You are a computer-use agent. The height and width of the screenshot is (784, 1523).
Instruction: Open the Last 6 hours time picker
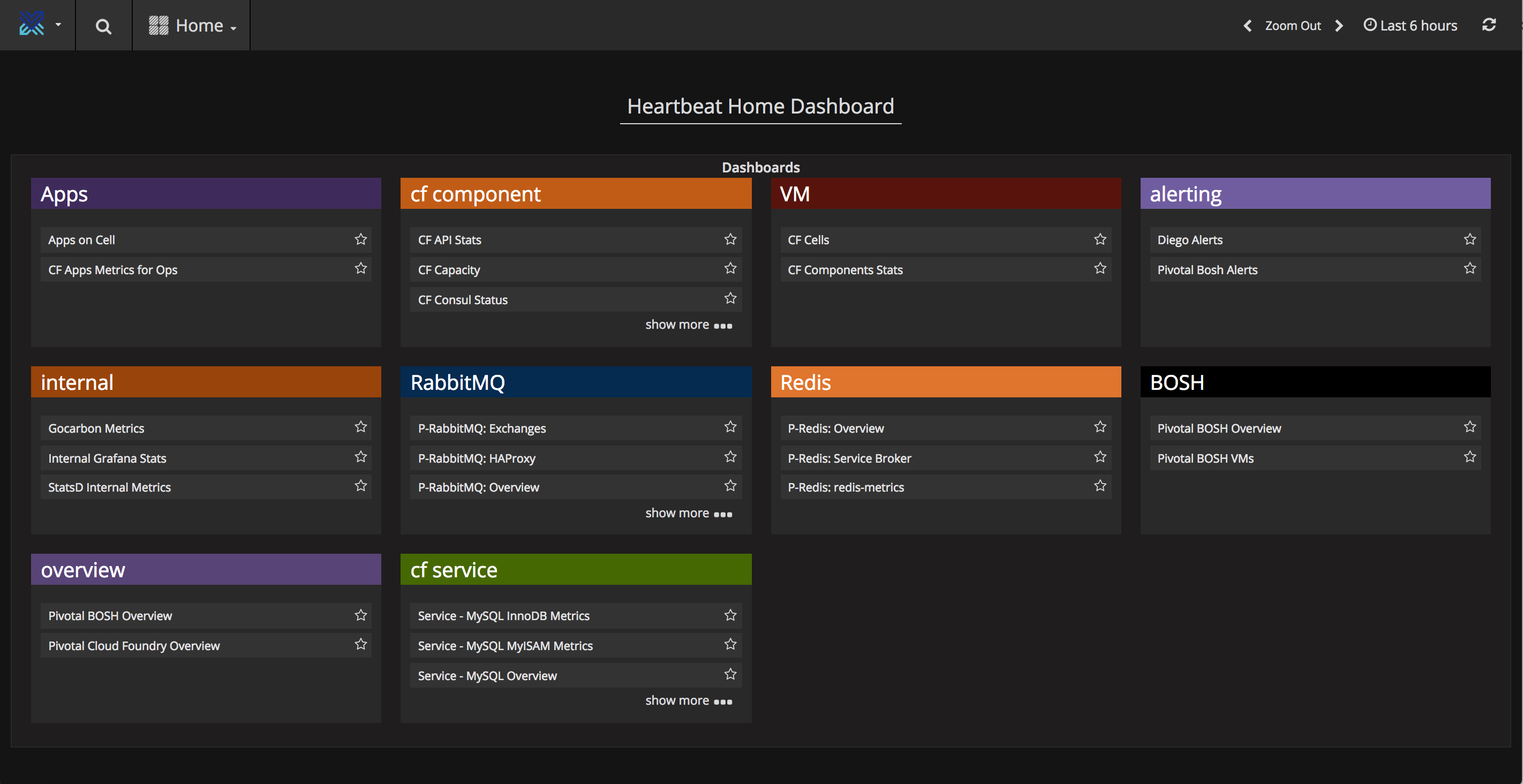pyautogui.click(x=1410, y=25)
